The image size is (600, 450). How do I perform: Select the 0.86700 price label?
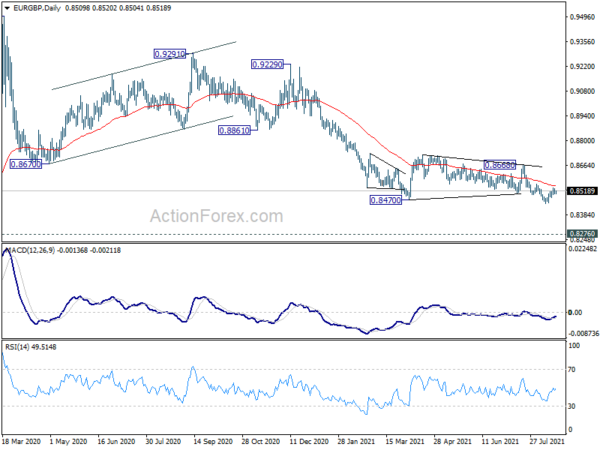(26, 164)
